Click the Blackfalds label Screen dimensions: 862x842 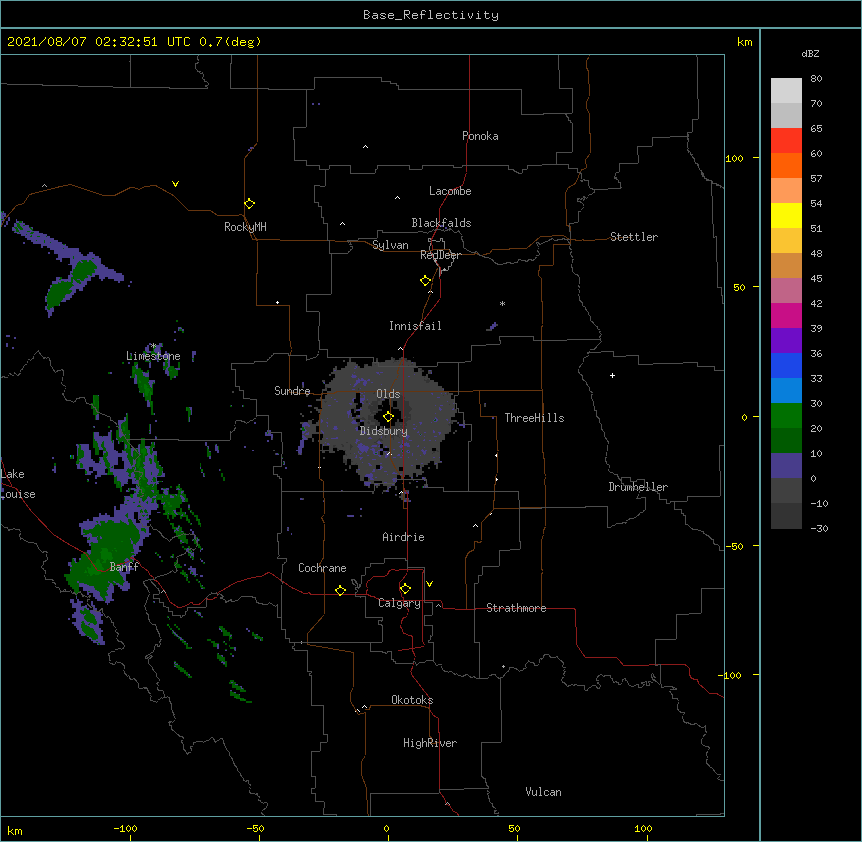tap(441, 223)
